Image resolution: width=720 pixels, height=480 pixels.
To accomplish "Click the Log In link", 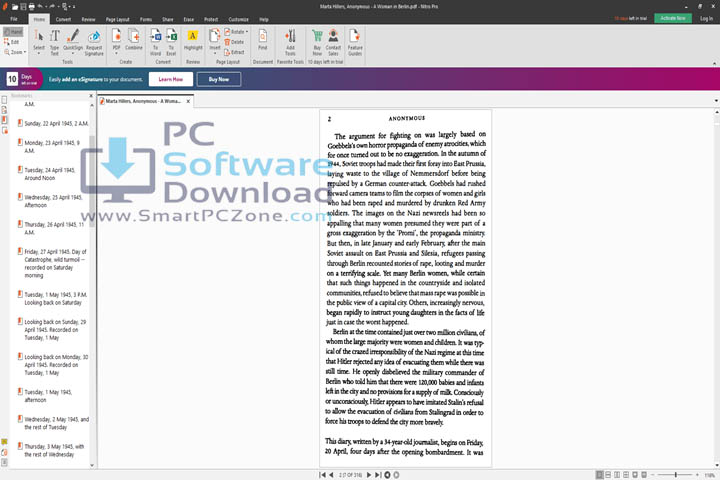I will tap(706, 18).
